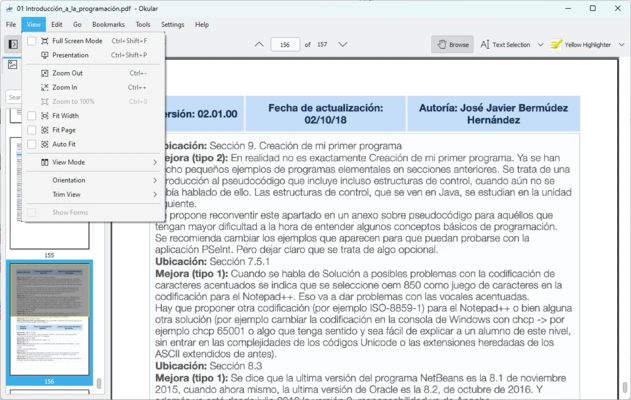
Task: Expand the Trim View submenu arrow
Action: click(x=155, y=194)
